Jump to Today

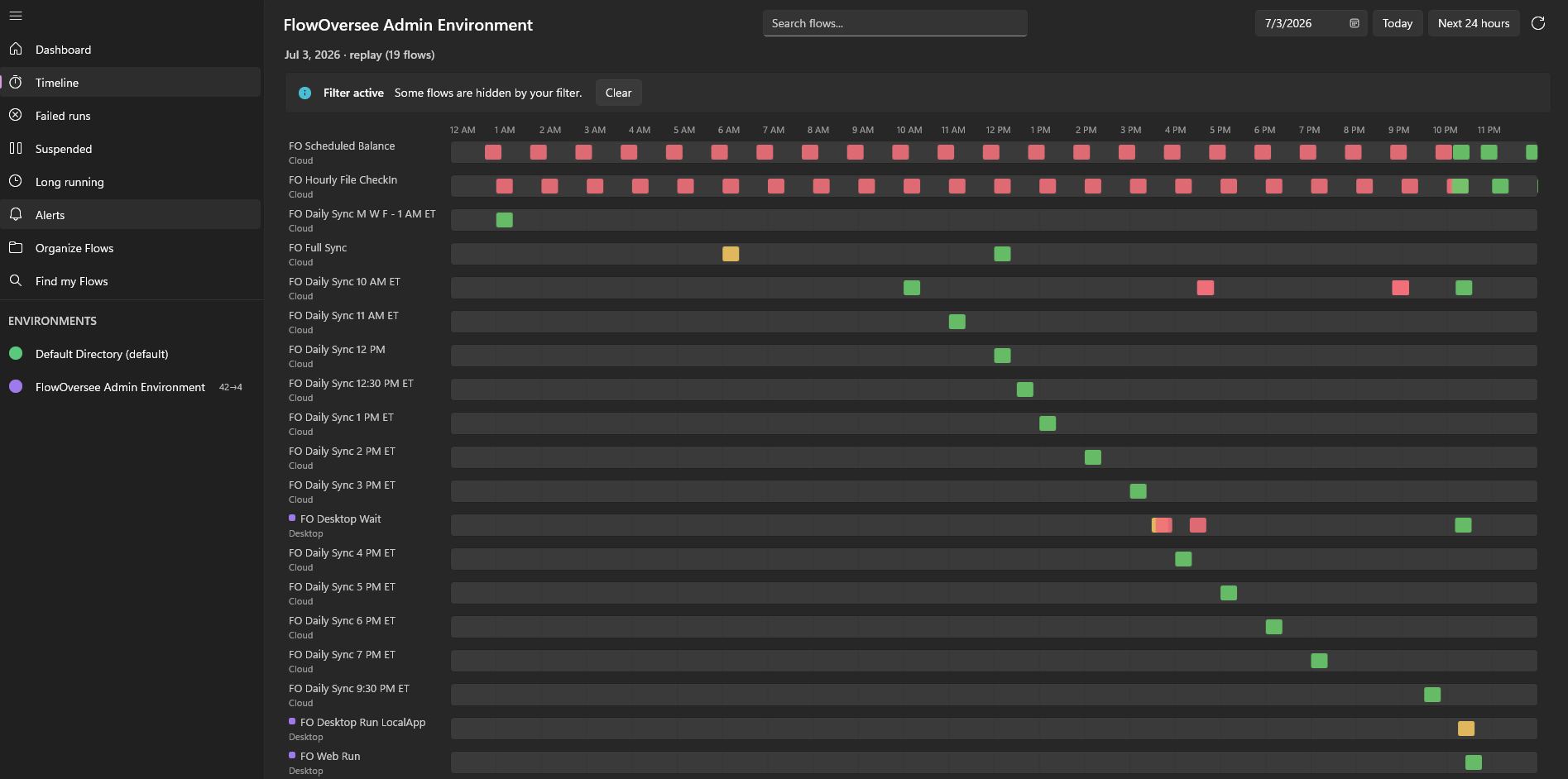point(1398,23)
